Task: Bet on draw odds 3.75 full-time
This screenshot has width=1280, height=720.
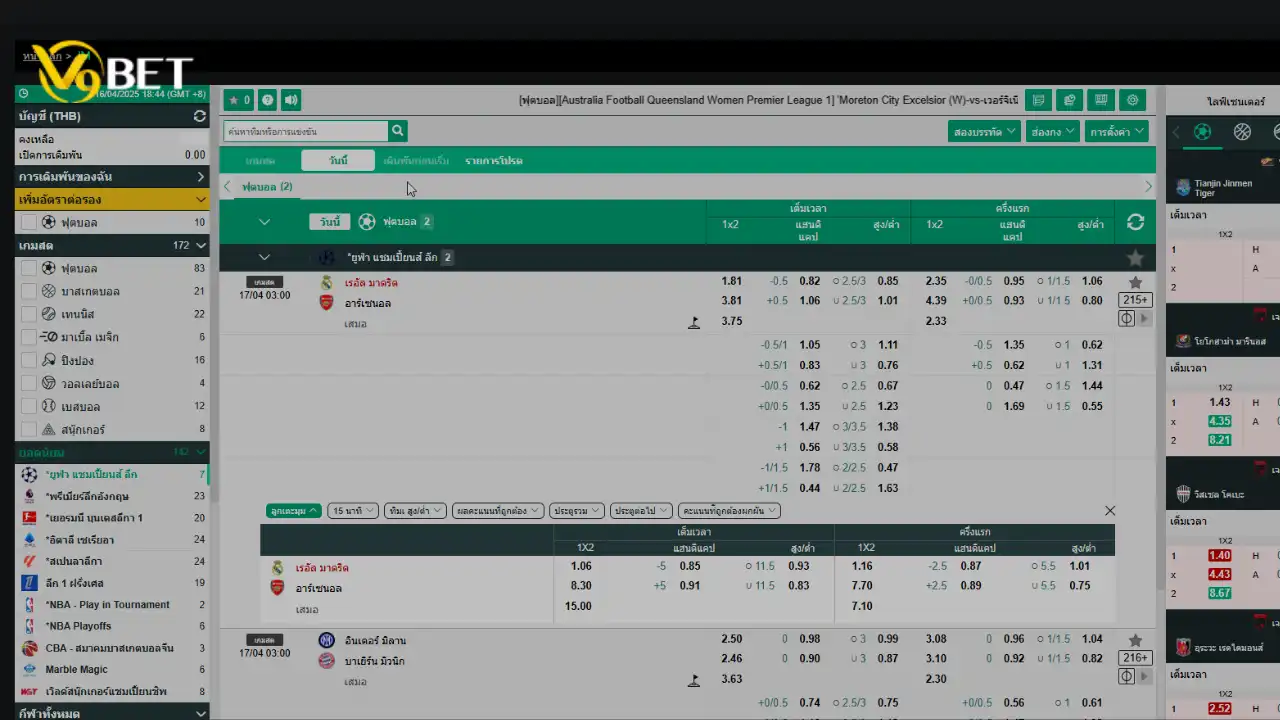Action: pyautogui.click(x=732, y=321)
